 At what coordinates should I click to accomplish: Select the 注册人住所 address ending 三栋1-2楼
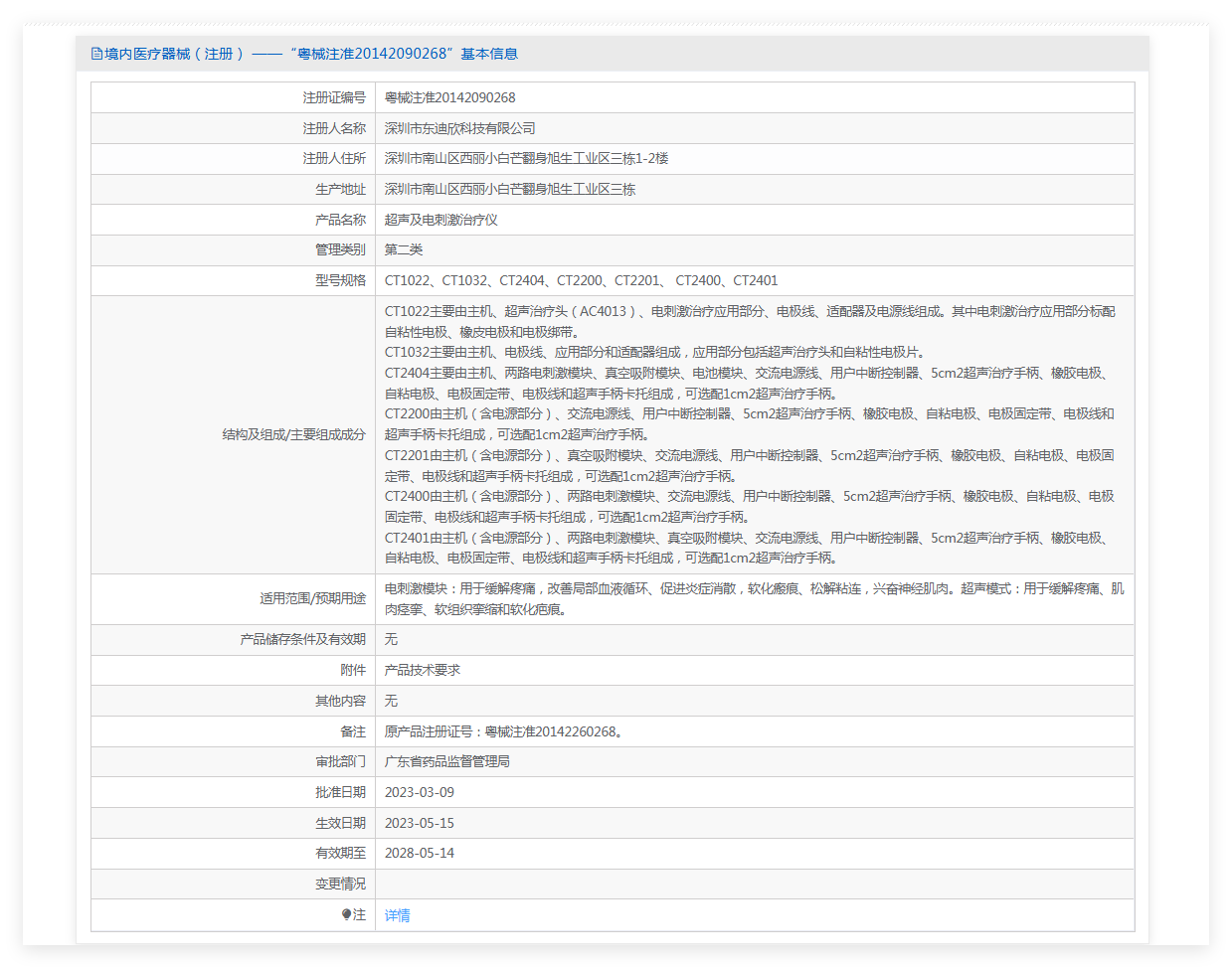[x=526, y=158]
